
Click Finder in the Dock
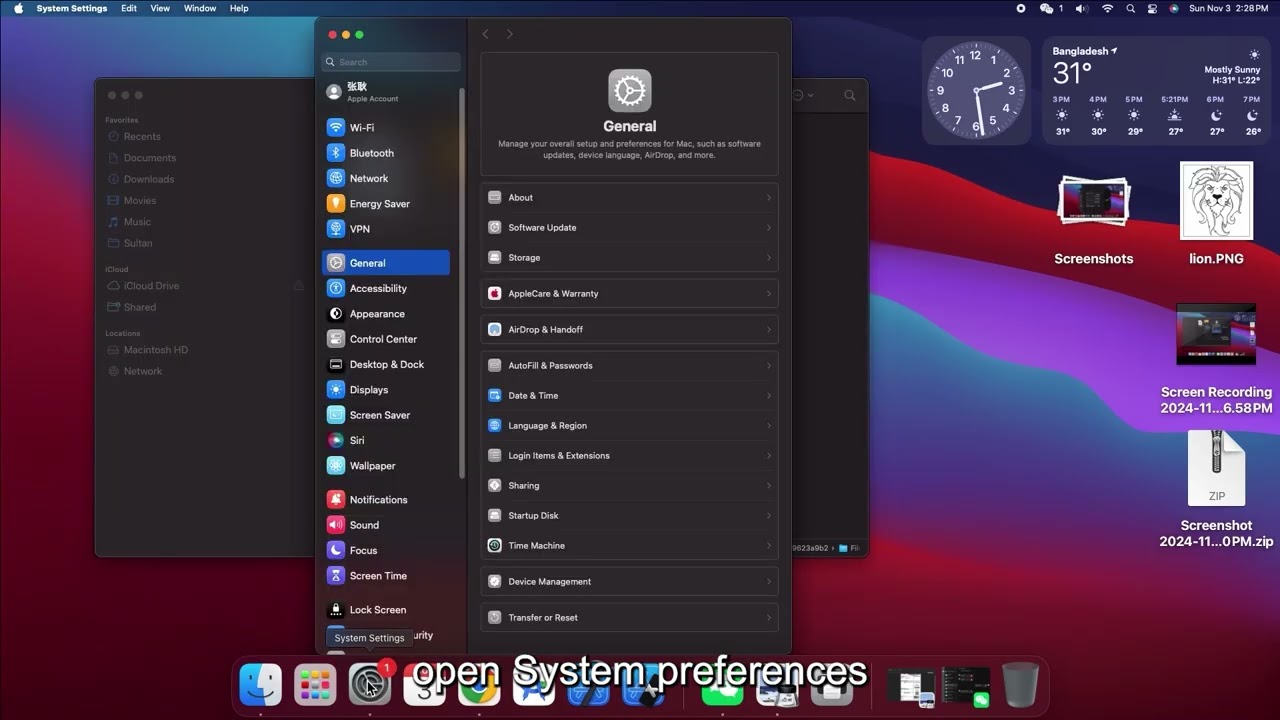(x=261, y=685)
